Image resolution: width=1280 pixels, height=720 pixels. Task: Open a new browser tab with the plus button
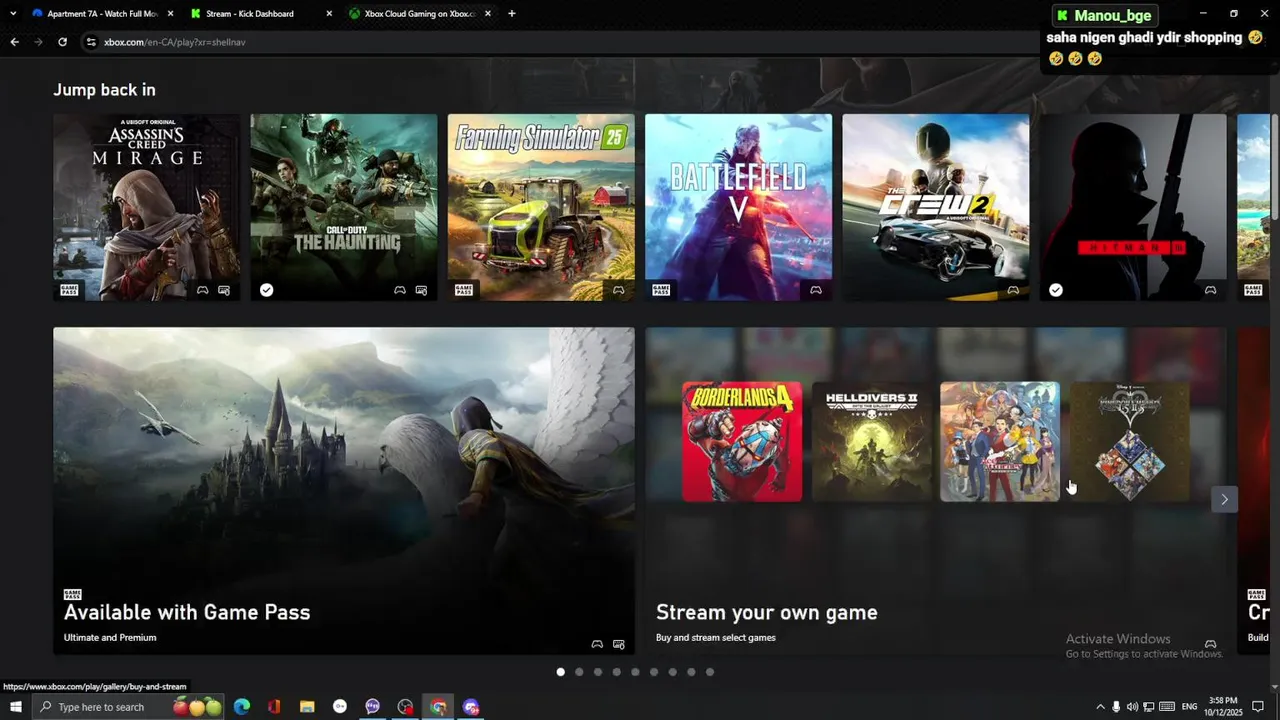[512, 14]
